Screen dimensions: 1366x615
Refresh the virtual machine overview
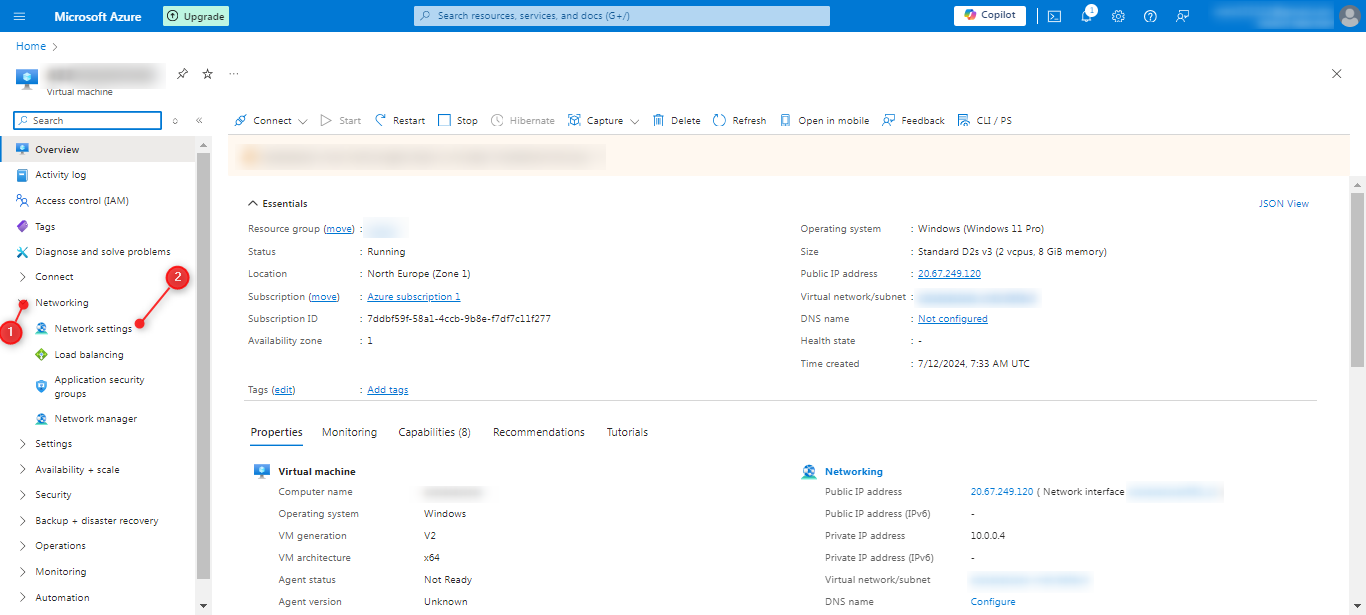pos(739,120)
